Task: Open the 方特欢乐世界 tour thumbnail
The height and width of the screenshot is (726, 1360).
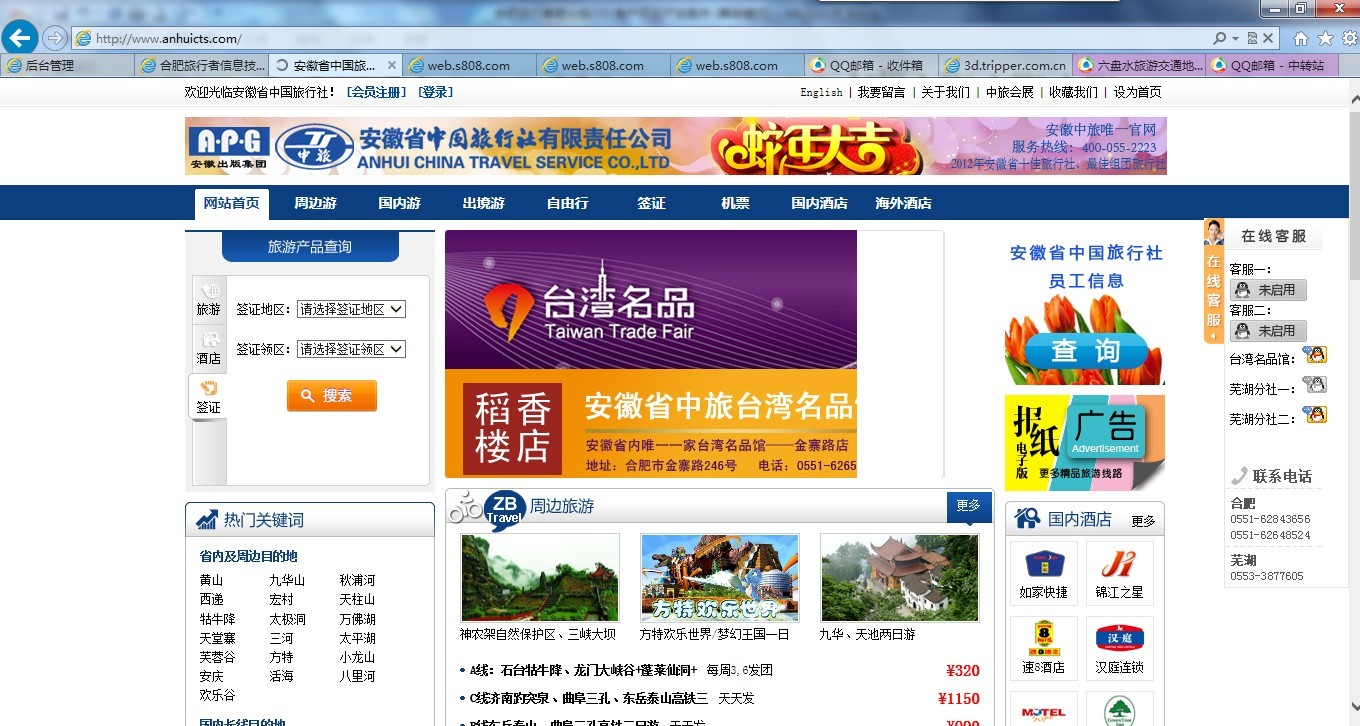Action: 719,578
